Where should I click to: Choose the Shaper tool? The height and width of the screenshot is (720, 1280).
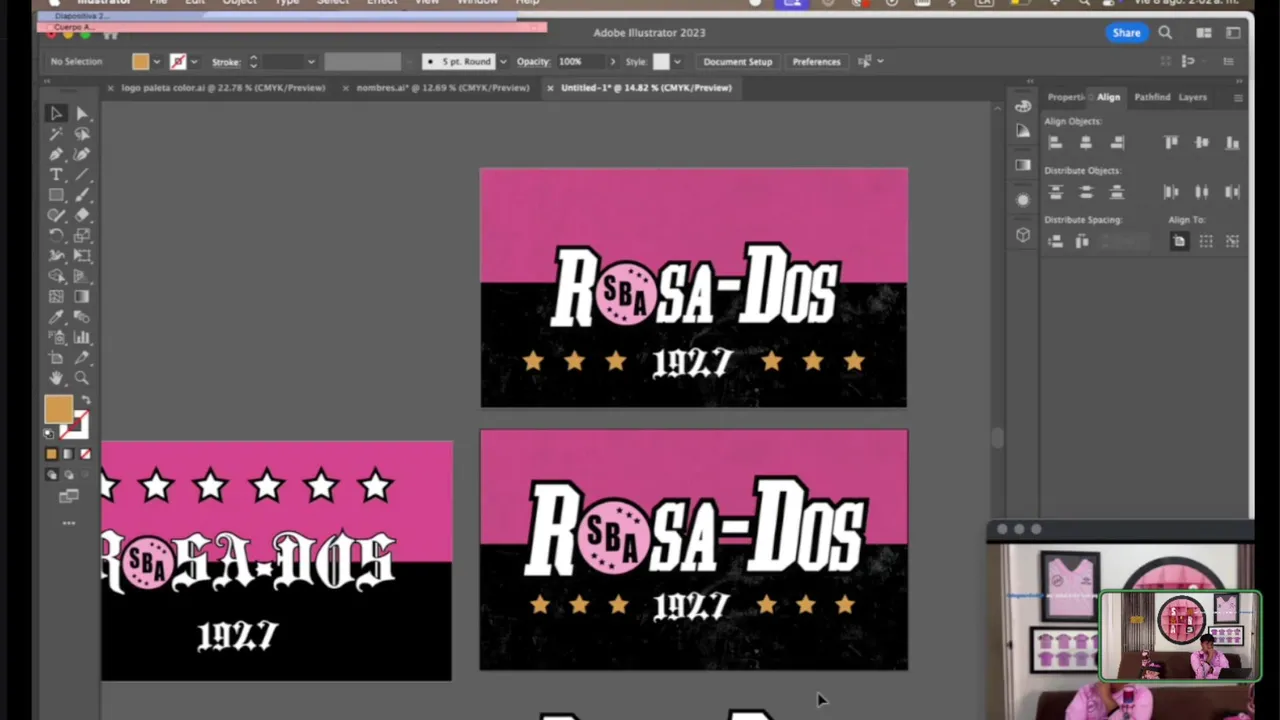click(56, 215)
